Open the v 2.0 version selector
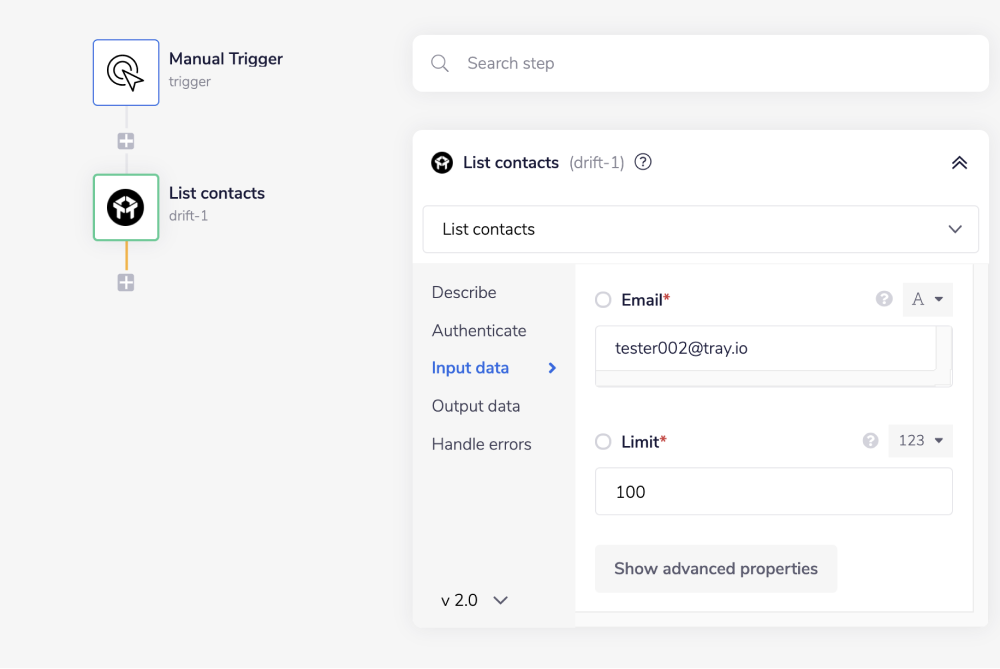 (x=475, y=600)
